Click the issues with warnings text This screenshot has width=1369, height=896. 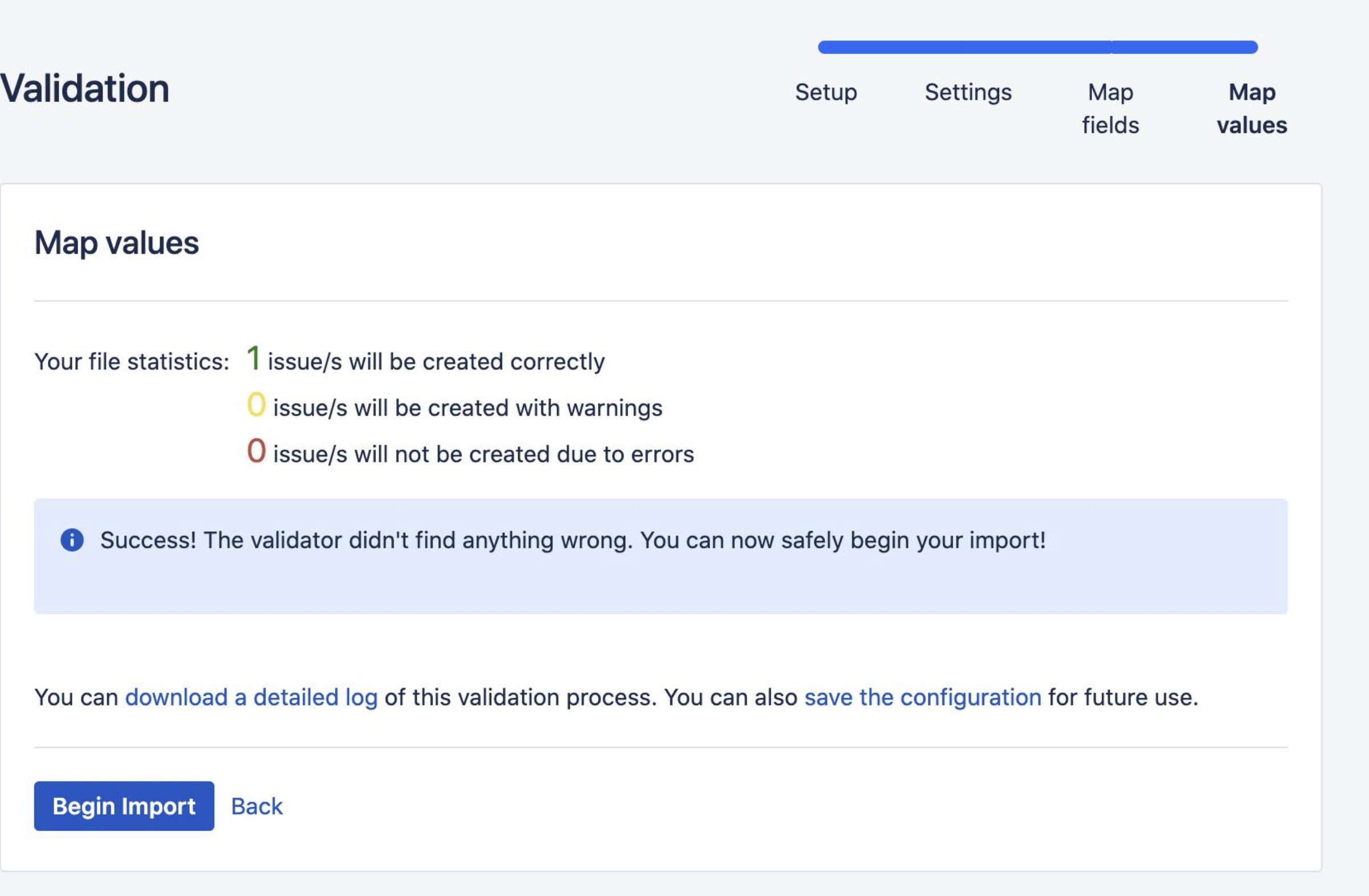(468, 408)
